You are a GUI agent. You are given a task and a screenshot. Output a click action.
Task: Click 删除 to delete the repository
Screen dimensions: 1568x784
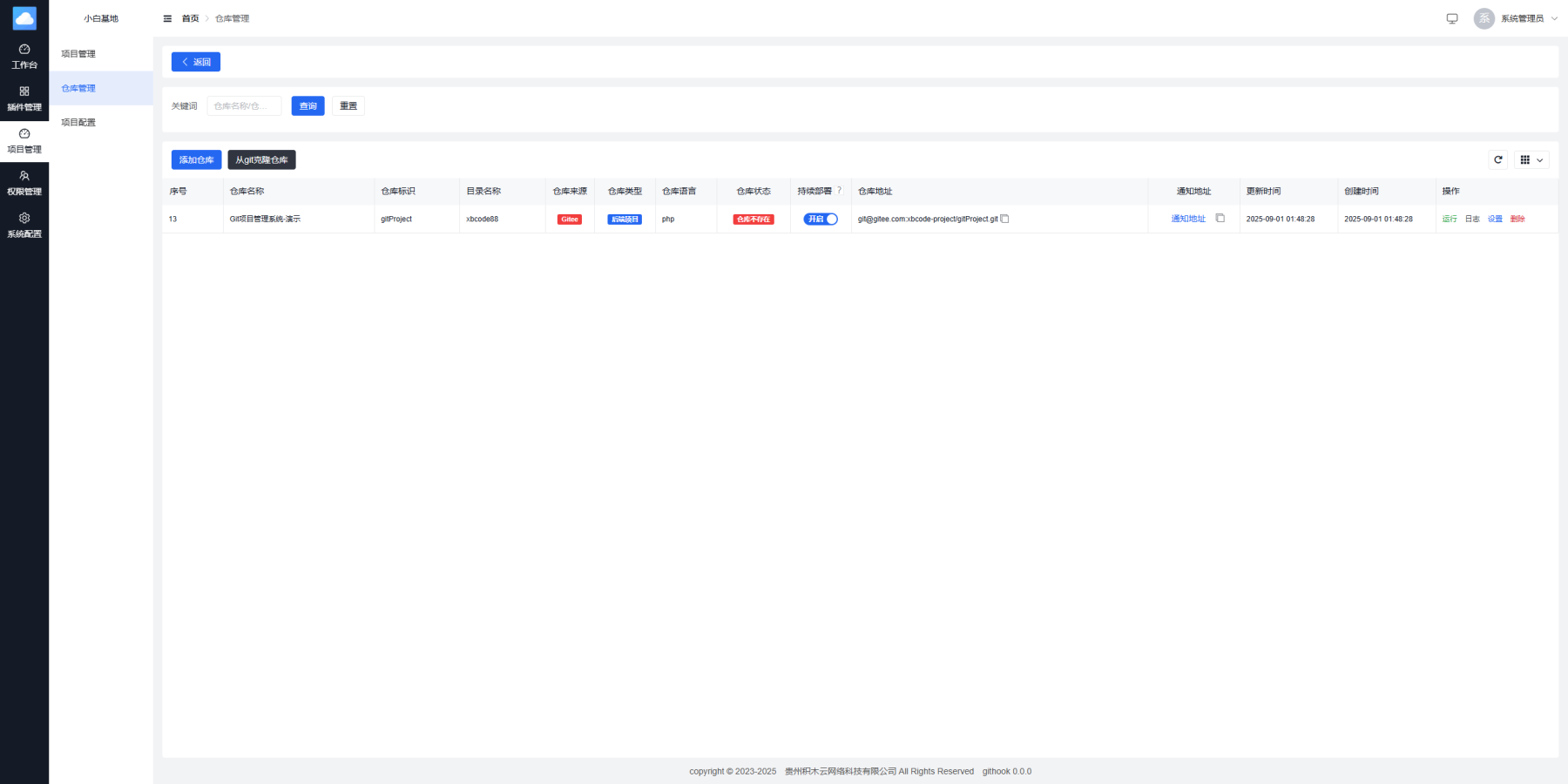(1517, 219)
